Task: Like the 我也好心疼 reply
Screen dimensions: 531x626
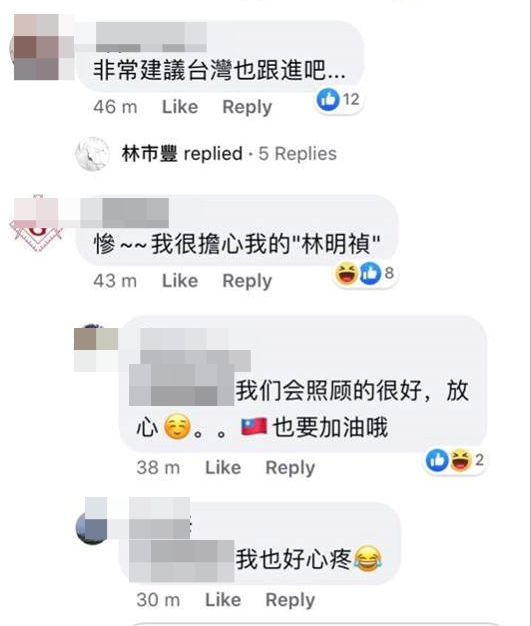Action: [x=223, y=600]
